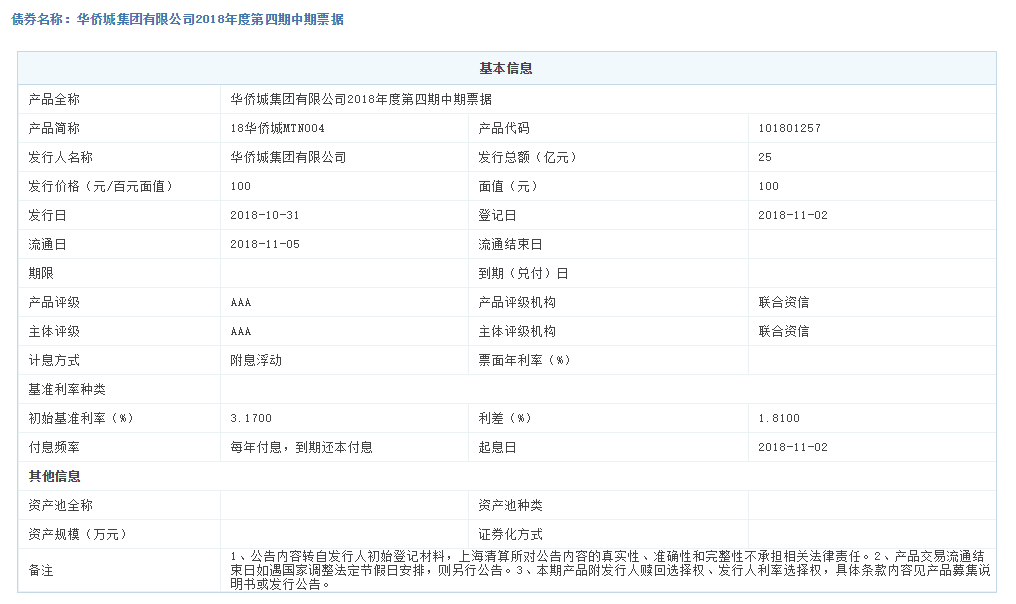Viewport: 1016px width, 604px height.
Task: Select 联合资信 in the 产品评级机构 row
Action: pos(784,303)
